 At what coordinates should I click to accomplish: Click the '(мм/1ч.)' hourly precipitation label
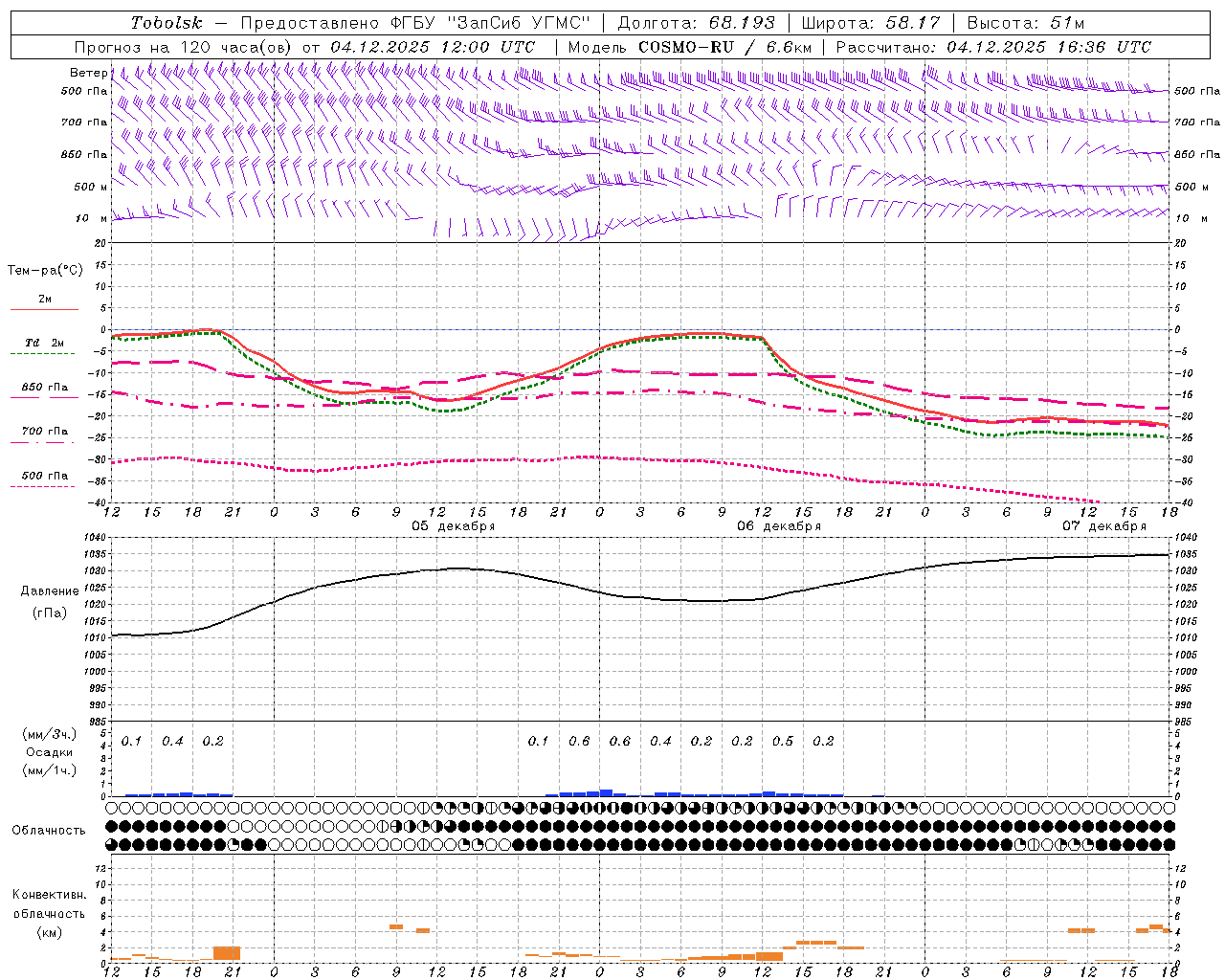click(50, 770)
